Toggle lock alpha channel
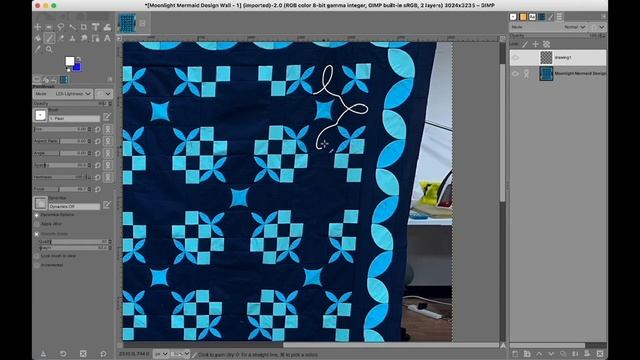This screenshot has height=360, width=640. click(x=546, y=44)
